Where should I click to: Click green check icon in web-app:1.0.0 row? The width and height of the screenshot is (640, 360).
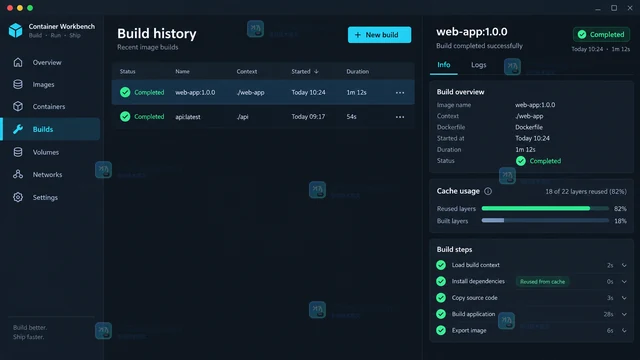click(125, 92)
